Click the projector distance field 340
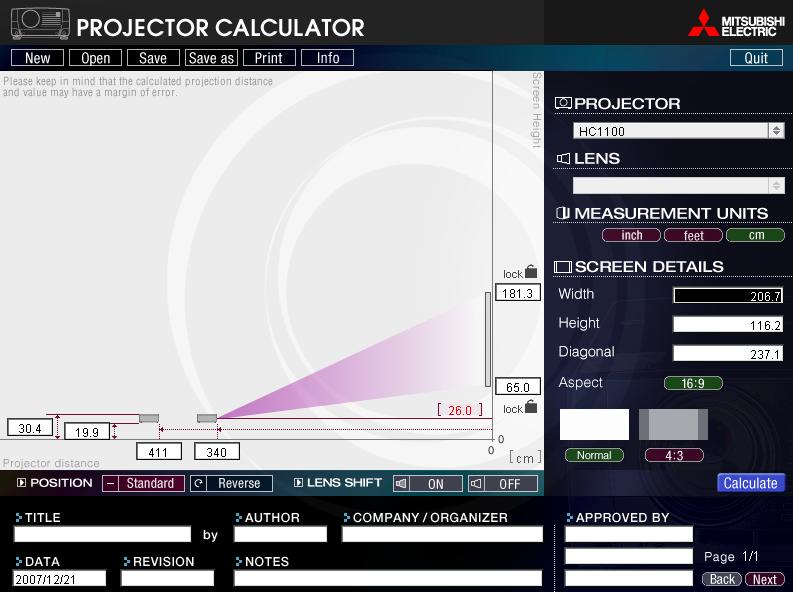This screenshot has width=793, height=592. (217, 452)
